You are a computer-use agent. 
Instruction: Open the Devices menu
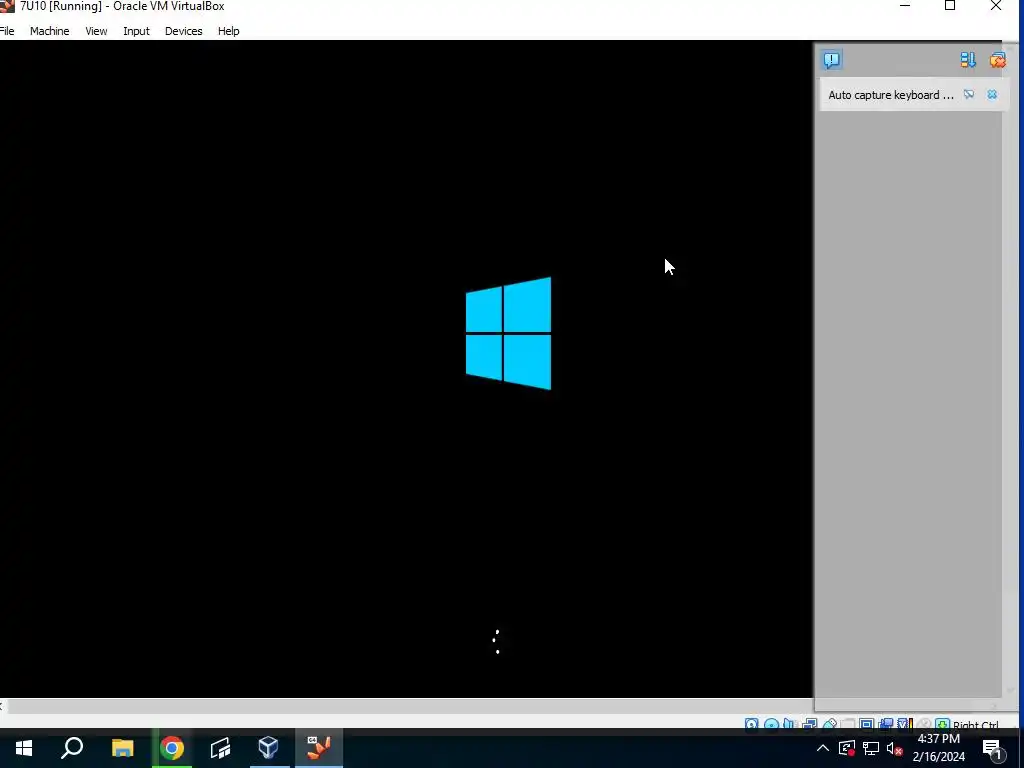(184, 31)
